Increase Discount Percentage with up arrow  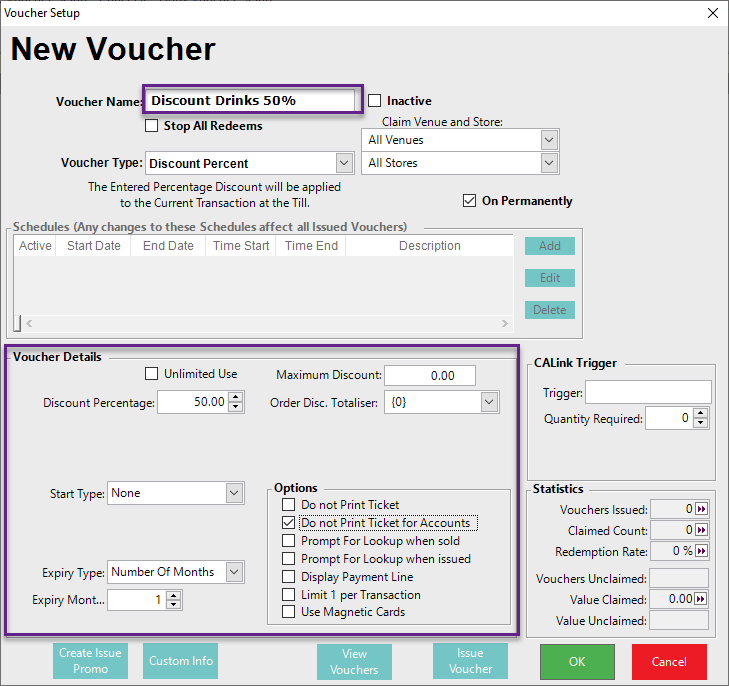235,398
